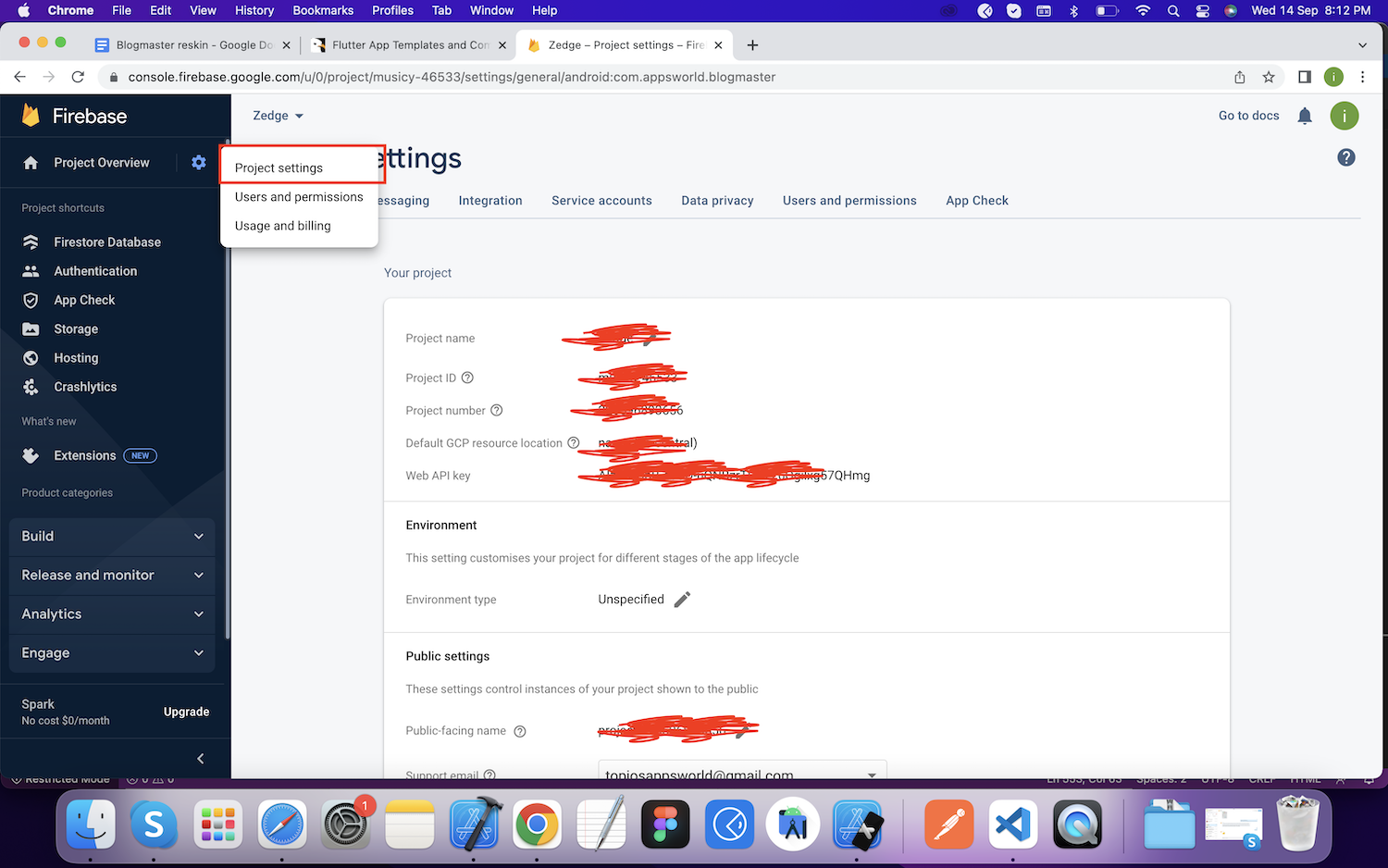Open the Chrome tab search chevron
The image size is (1388, 868).
[x=1362, y=44]
